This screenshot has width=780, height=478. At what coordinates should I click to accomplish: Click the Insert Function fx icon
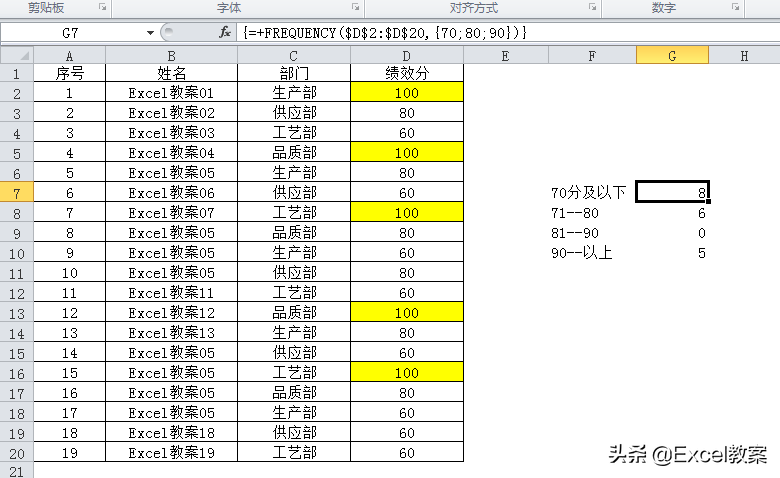(x=225, y=33)
